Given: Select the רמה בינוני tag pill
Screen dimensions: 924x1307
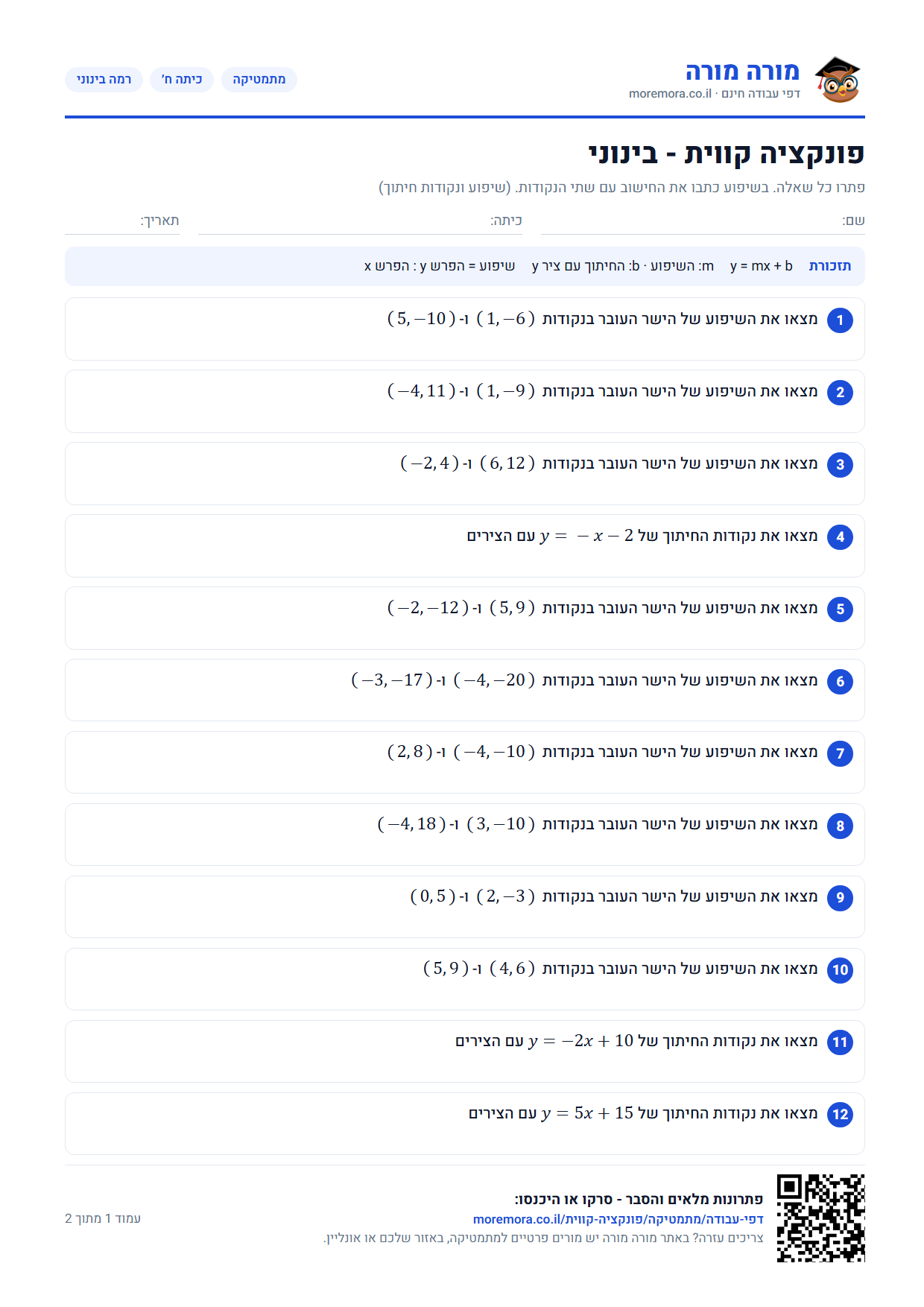Looking at the screenshot, I should [x=104, y=80].
